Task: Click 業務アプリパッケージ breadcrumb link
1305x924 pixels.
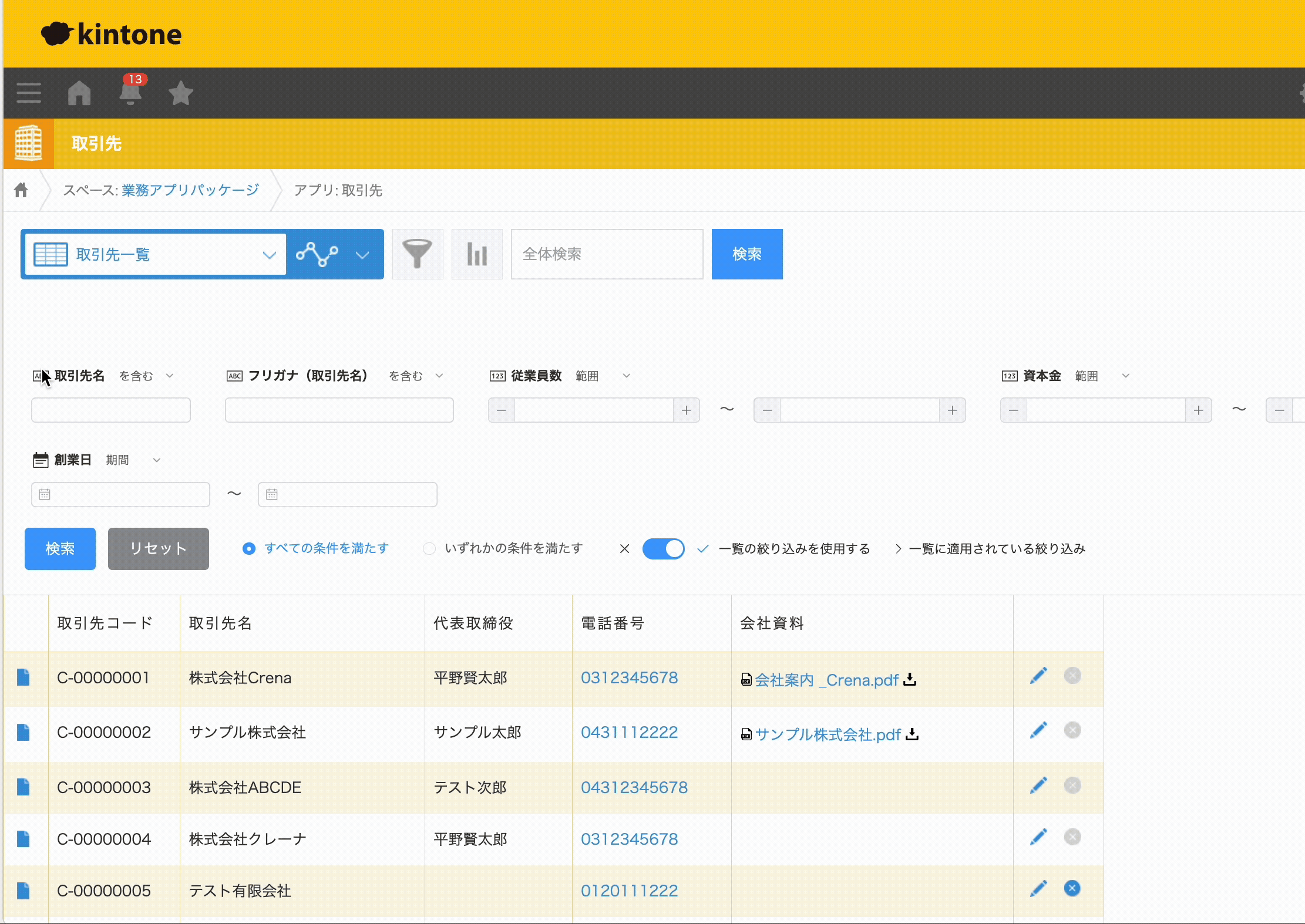Action: [x=190, y=190]
